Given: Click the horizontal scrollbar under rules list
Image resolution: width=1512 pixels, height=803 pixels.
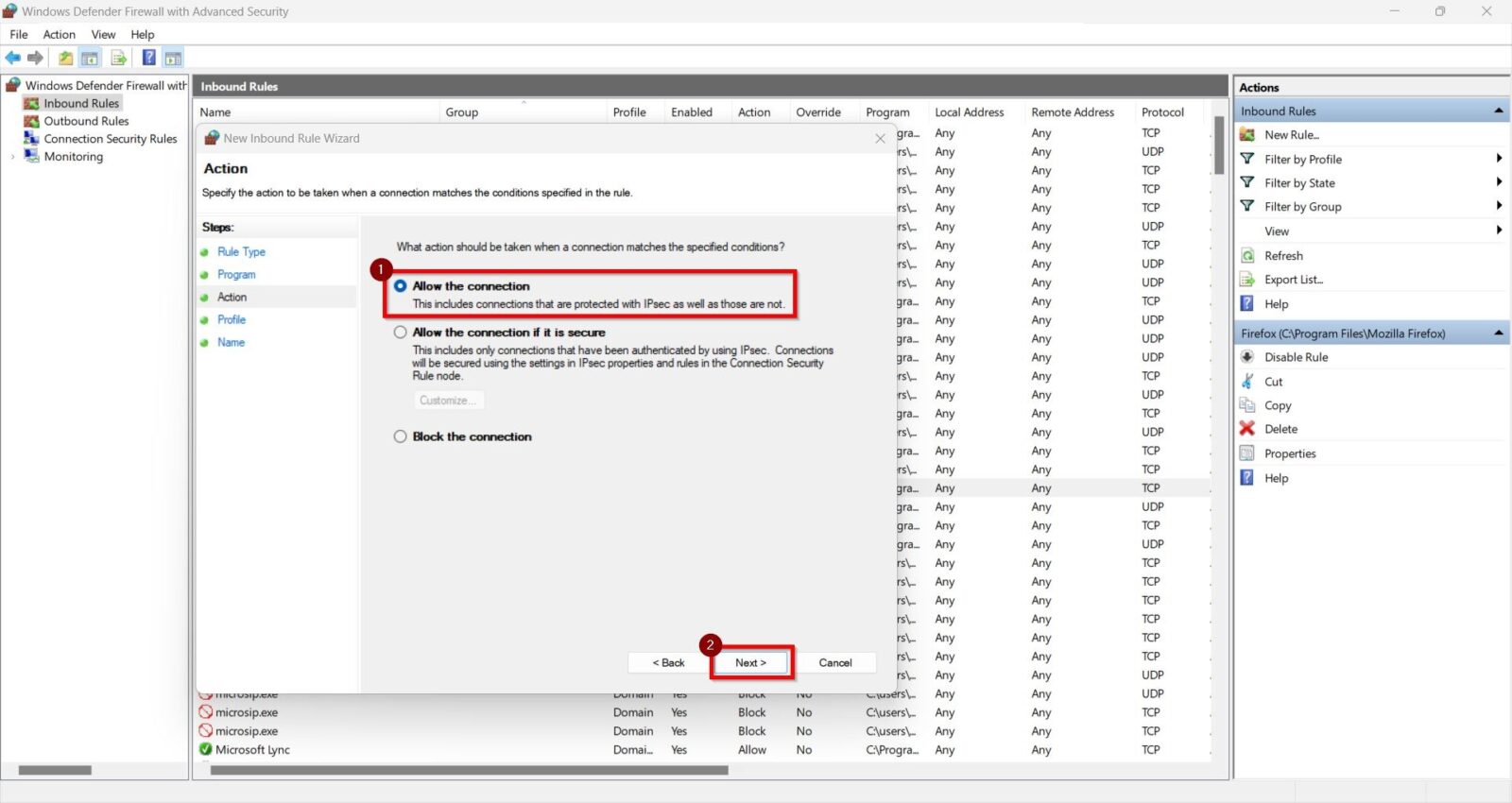Looking at the screenshot, I should (x=469, y=771).
